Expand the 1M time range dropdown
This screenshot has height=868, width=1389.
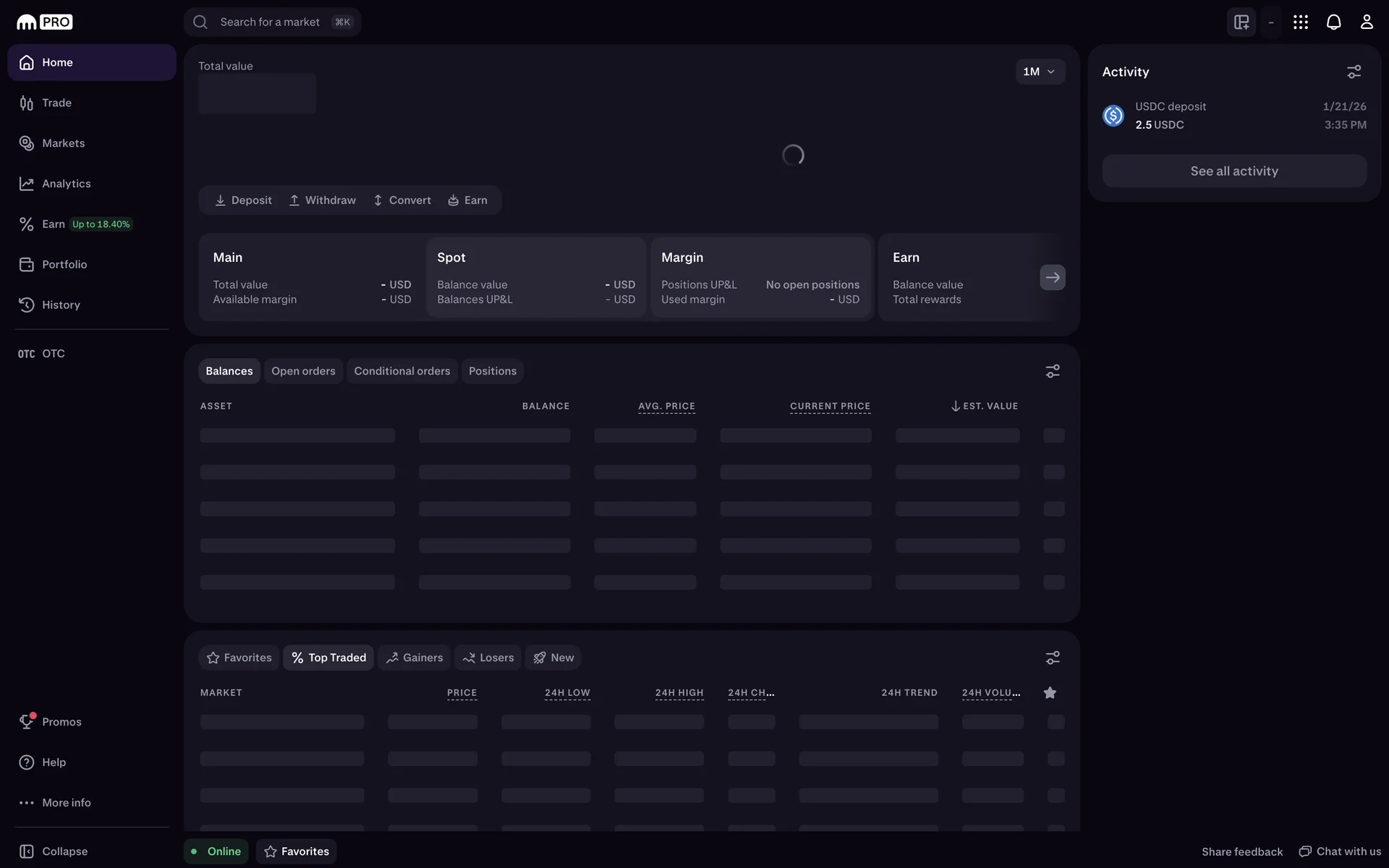(1040, 72)
